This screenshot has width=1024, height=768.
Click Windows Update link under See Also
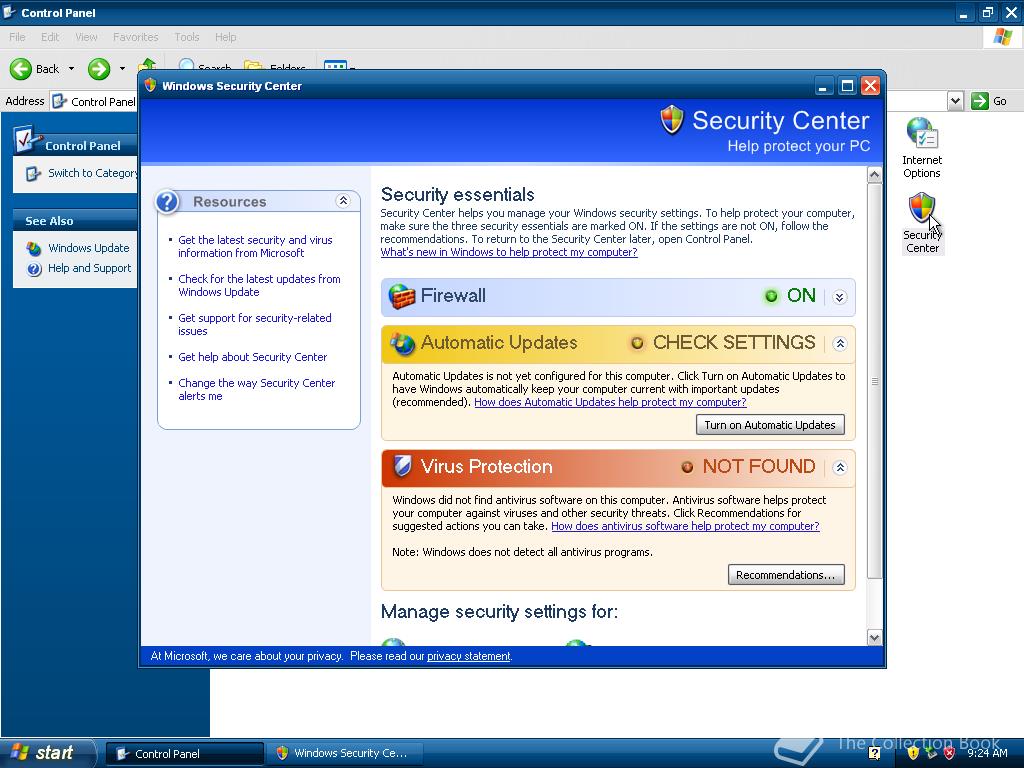click(89, 248)
